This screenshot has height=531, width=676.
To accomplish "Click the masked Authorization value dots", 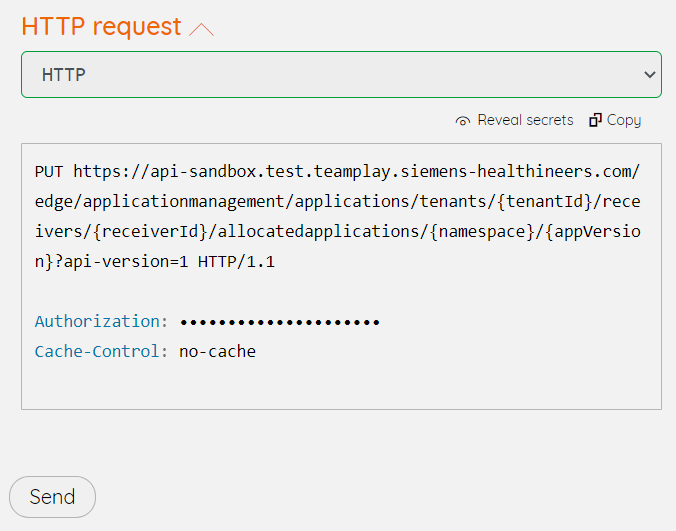I will (x=279, y=322).
